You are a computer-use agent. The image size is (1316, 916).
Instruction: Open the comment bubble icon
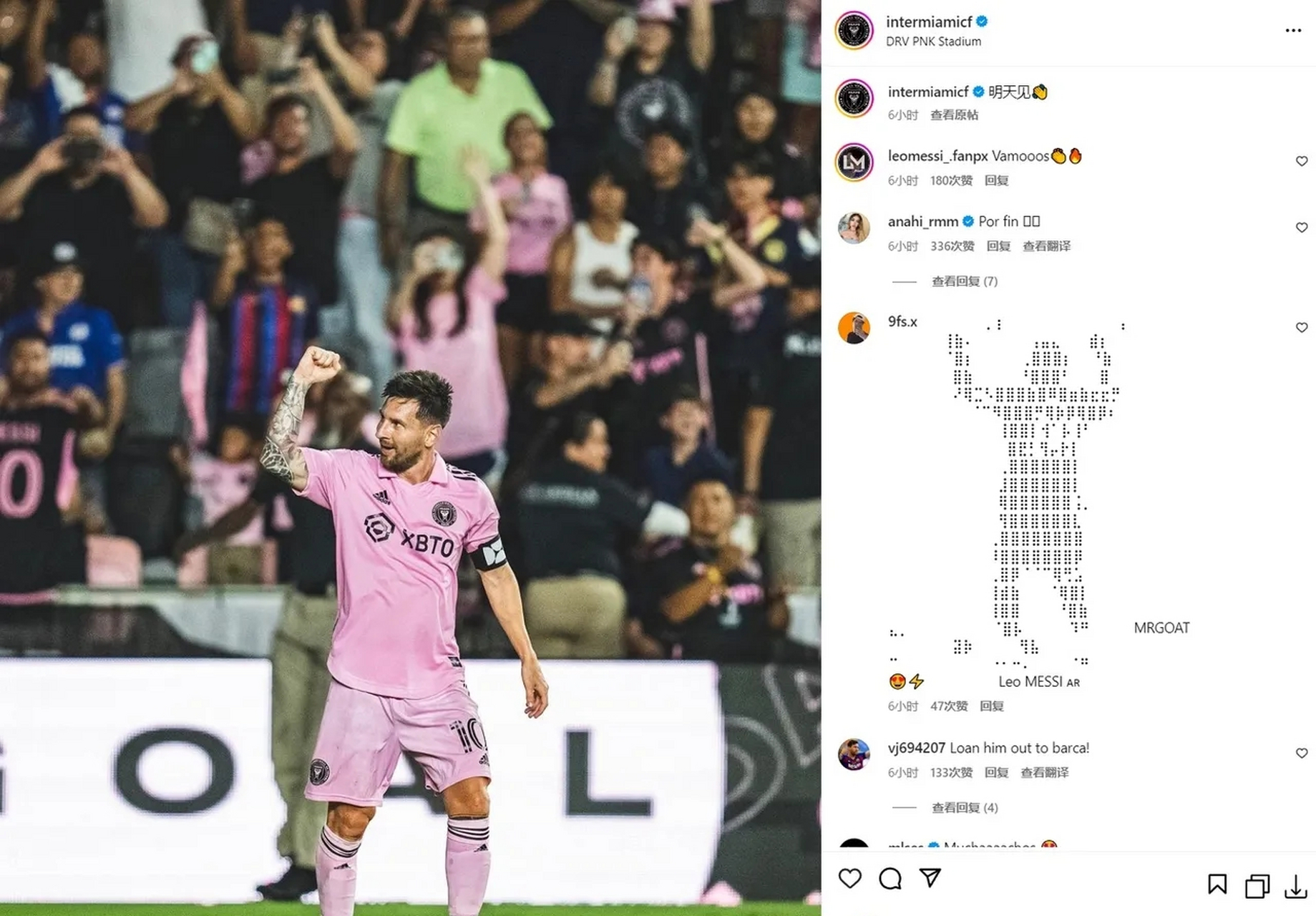click(890, 878)
